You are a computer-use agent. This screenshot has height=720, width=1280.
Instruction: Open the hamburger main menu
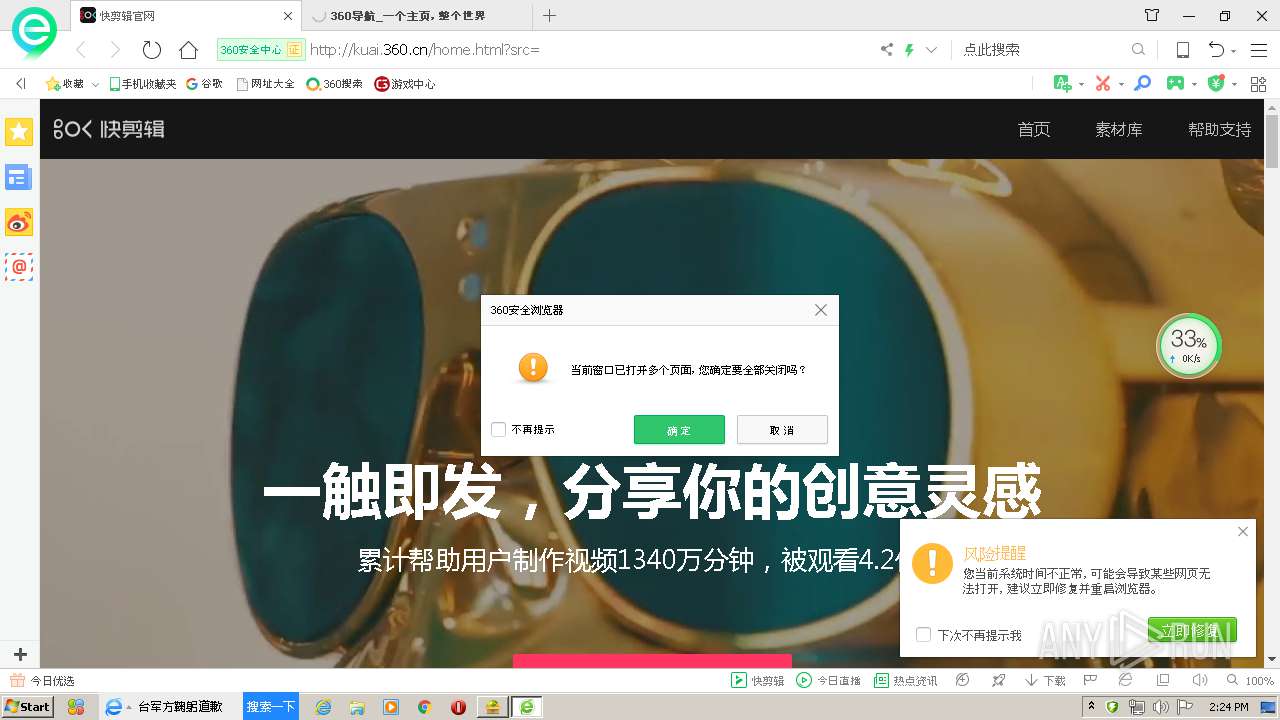(x=1259, y=50)
